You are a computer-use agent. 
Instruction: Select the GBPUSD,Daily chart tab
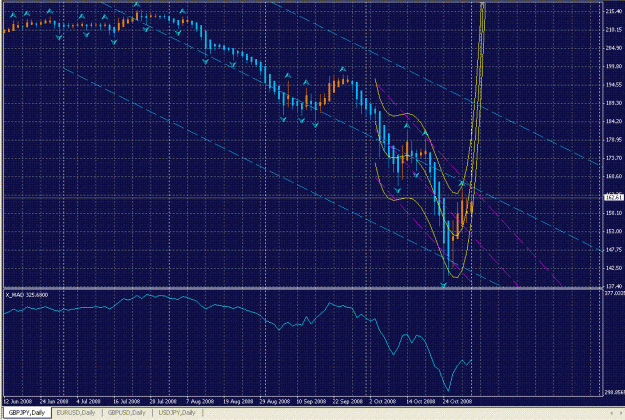tap(127, 413)
